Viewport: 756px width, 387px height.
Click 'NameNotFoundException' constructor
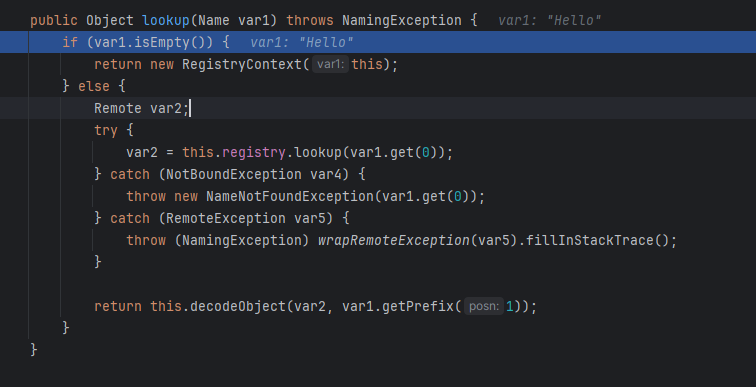point(290,197)
